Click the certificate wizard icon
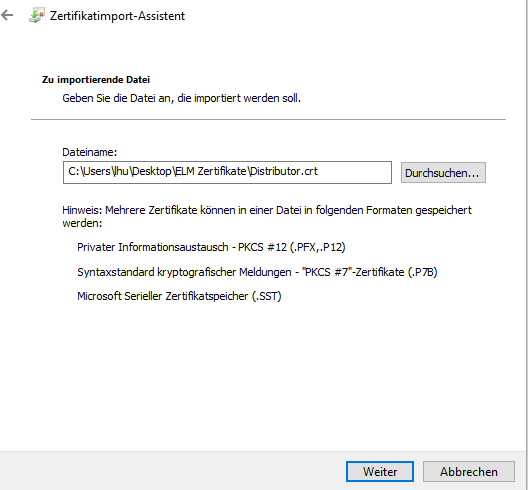The width and height of the screenshot is (528, 490). 37,15
